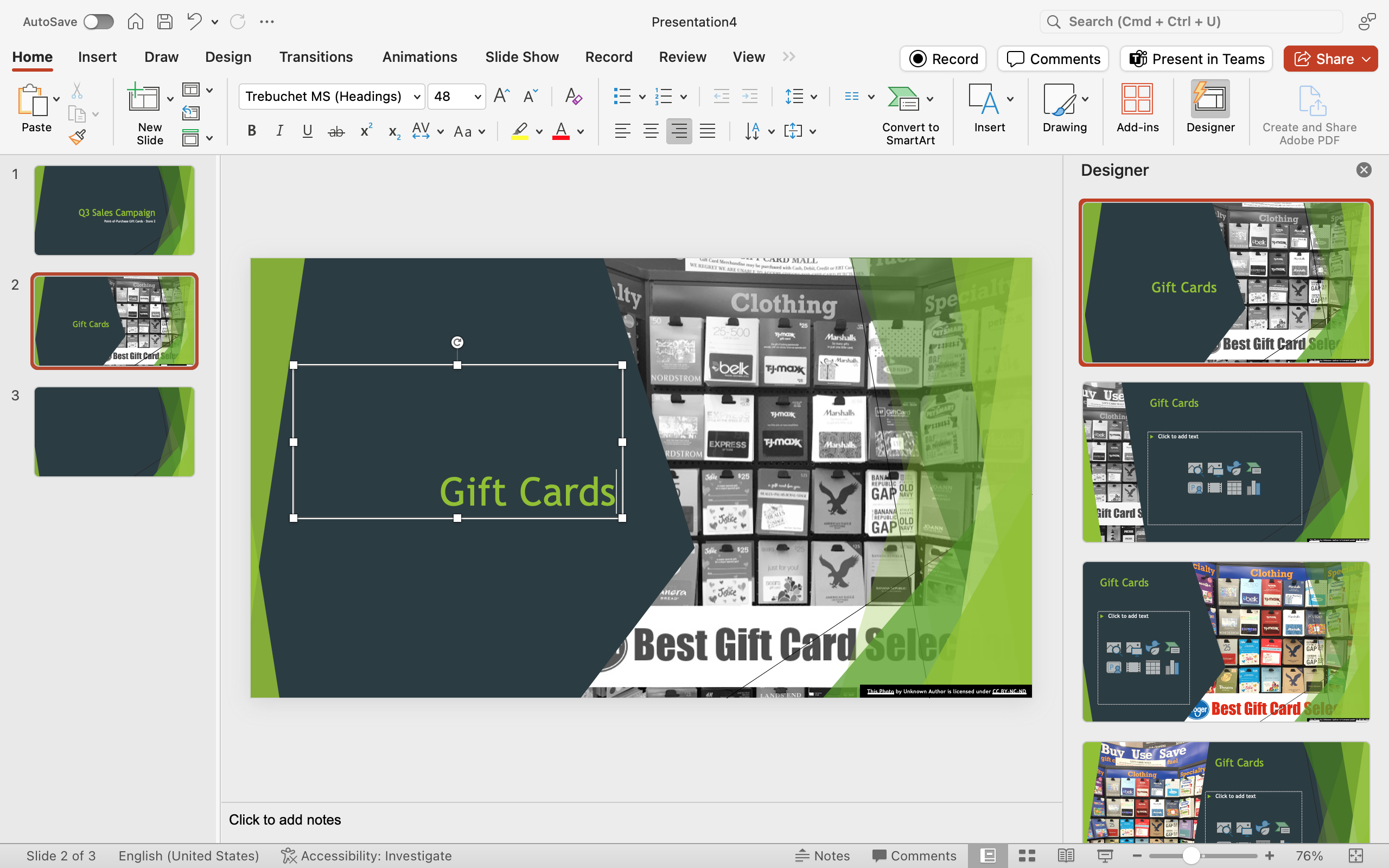Adjust the zoom slider handle
The image size is (1389, 868).
(x=1191, y=856)
